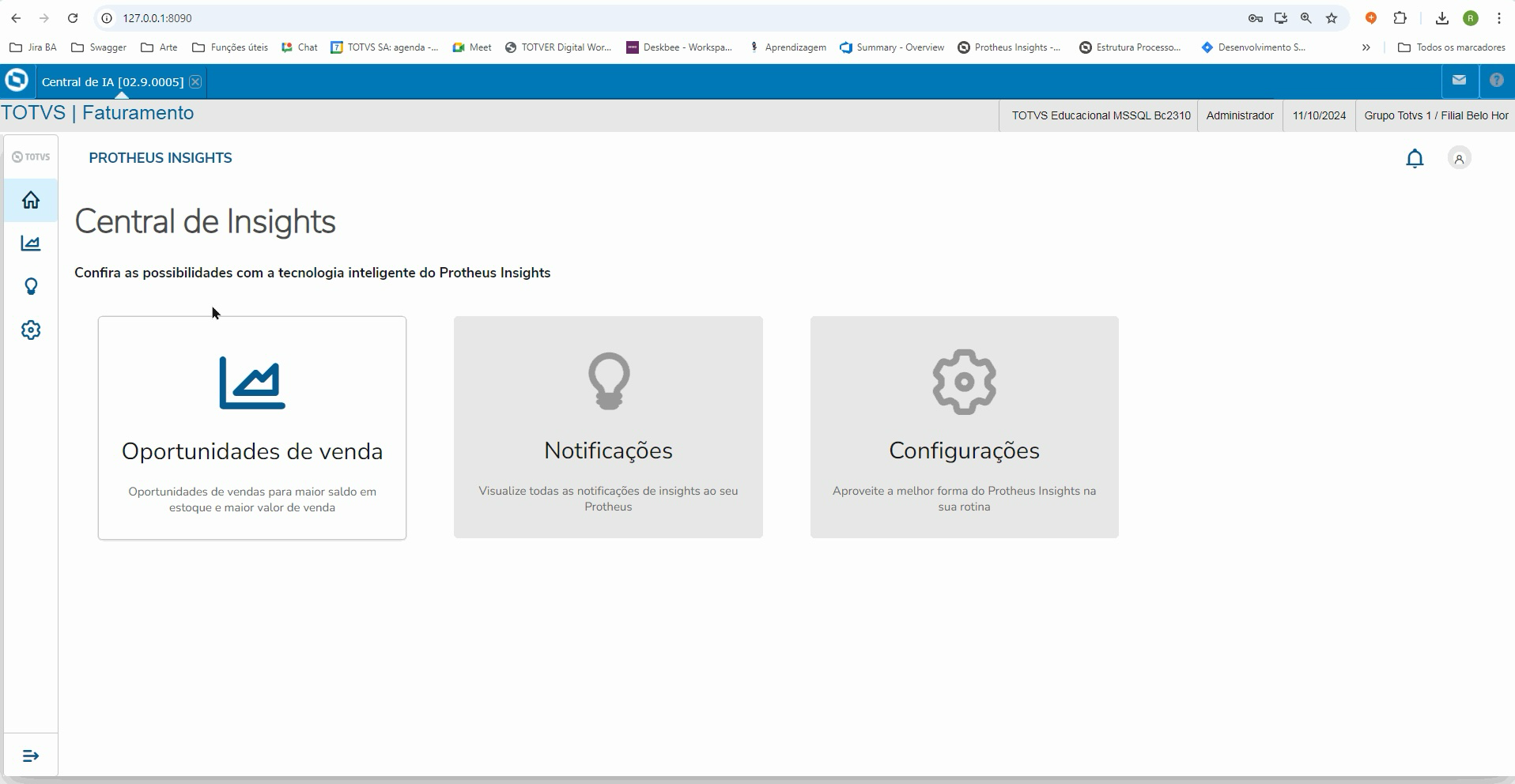This screenshot has width=1515, height=784.
Task: Open the Summary - Overview bookmark
Action: pyautogui.click(x=892, y=47)
